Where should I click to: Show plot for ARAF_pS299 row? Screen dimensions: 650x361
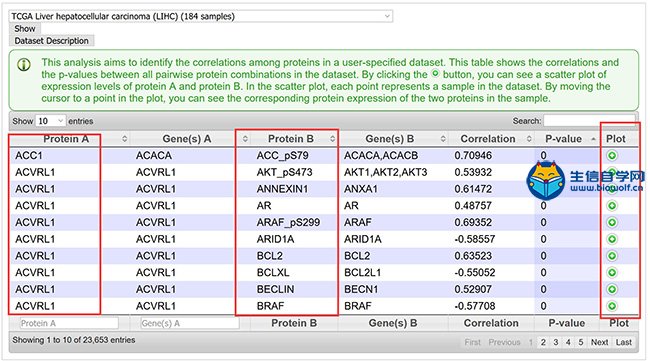click(612, 223)
